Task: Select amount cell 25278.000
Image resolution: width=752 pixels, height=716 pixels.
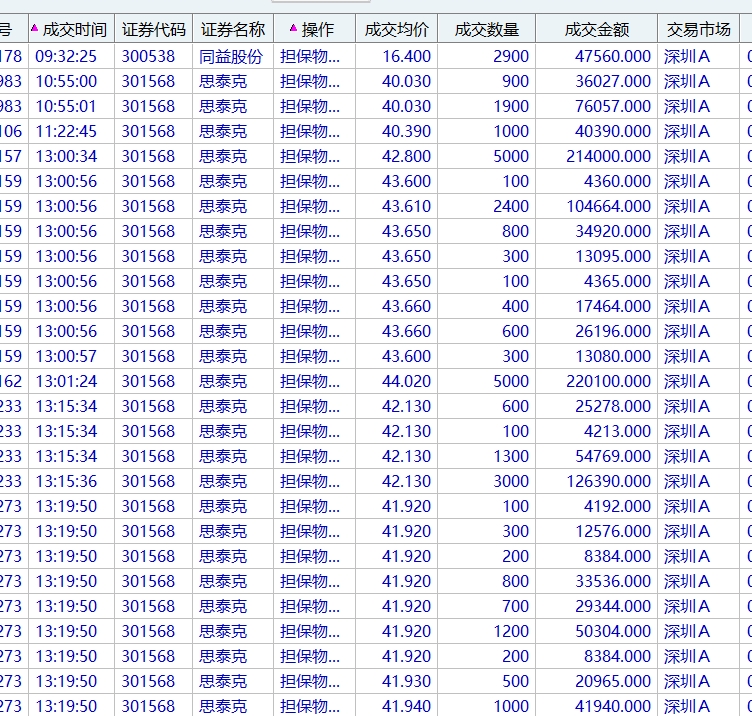Action: coord(613,406)
